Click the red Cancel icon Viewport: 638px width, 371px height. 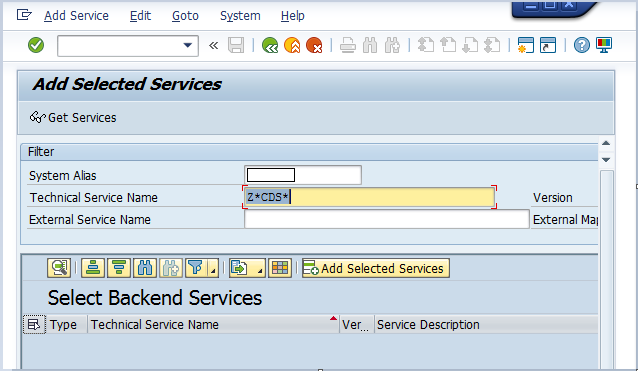[314, 45]
